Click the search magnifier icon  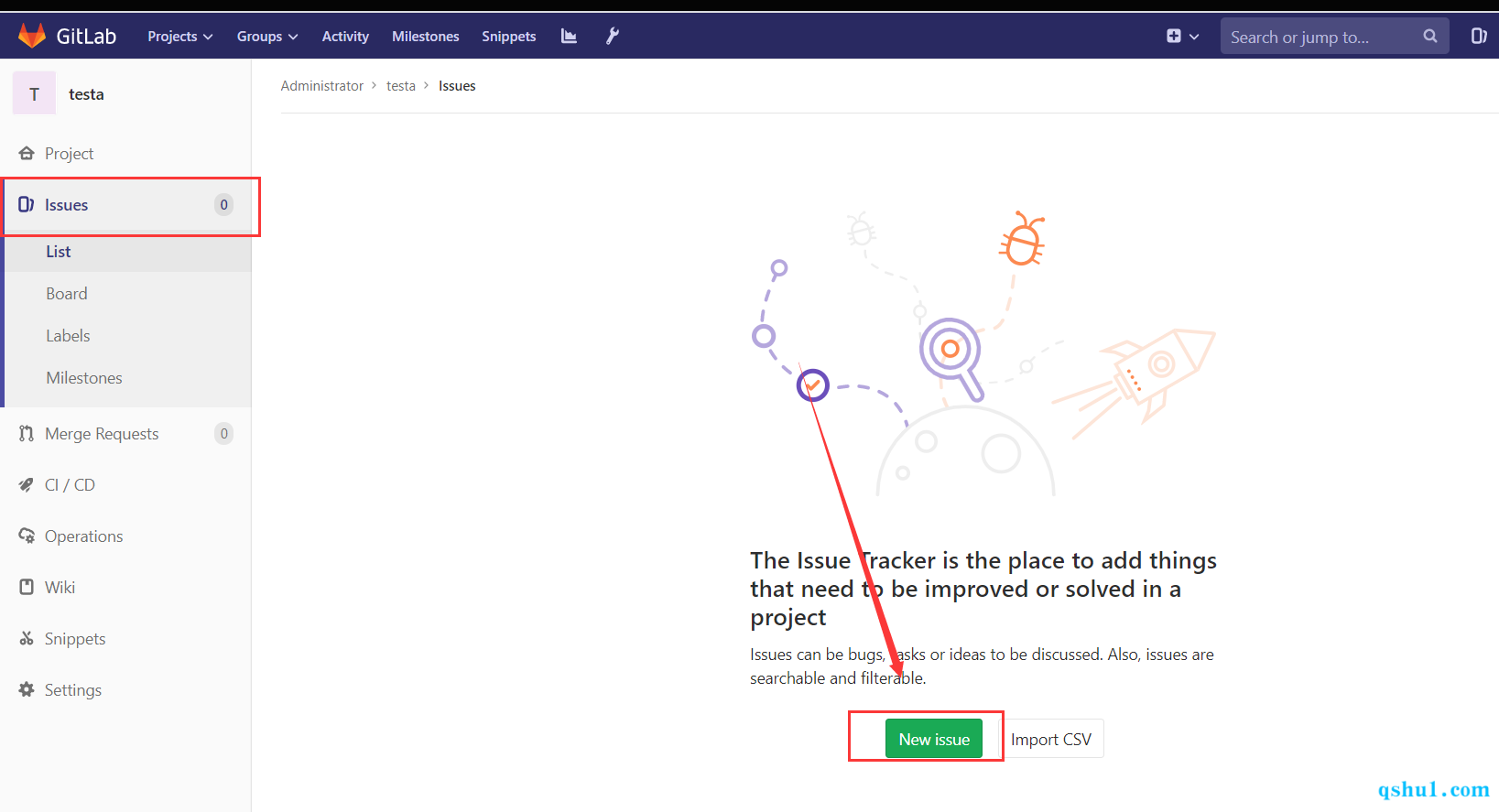(x=1430, y=37)
